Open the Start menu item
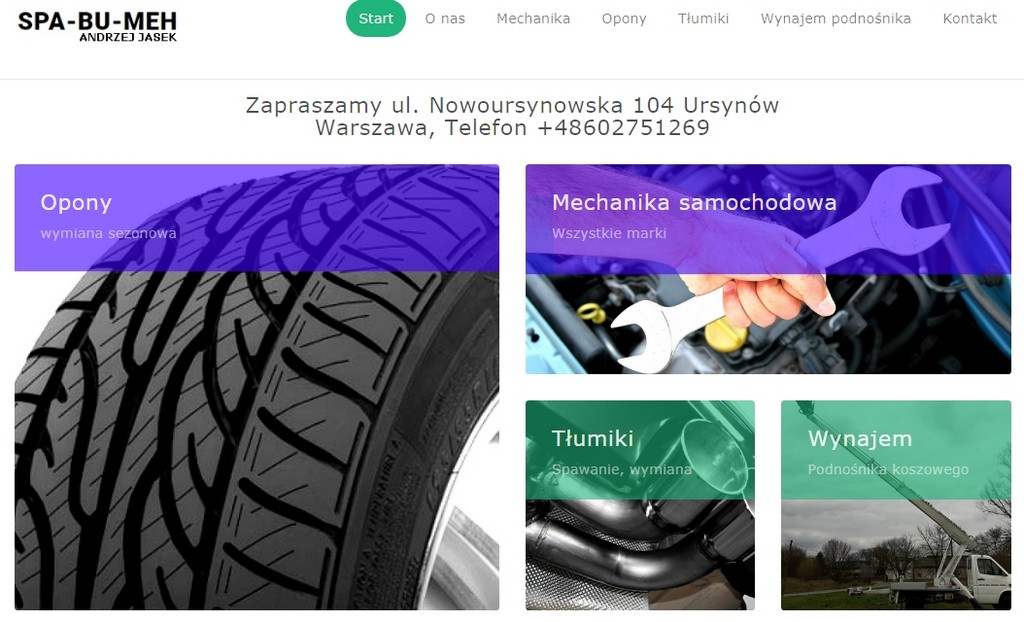1024x622 pixels. 376,18
